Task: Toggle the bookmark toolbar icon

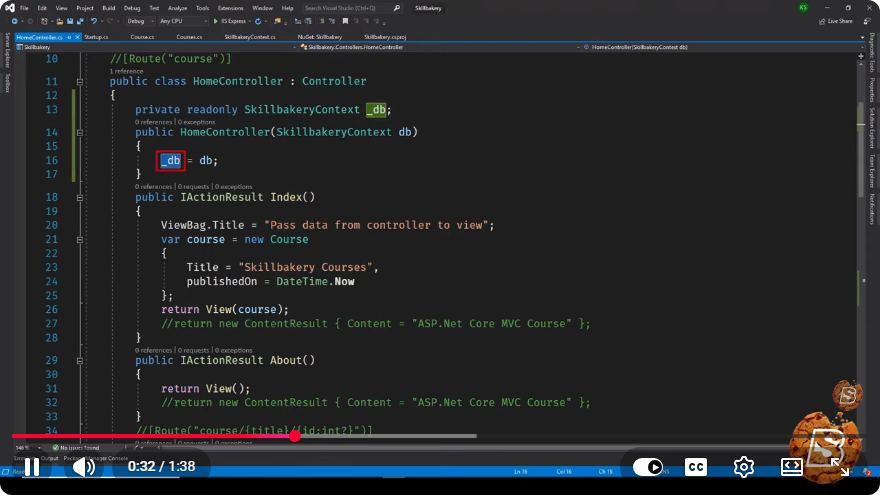Action: 345,21
